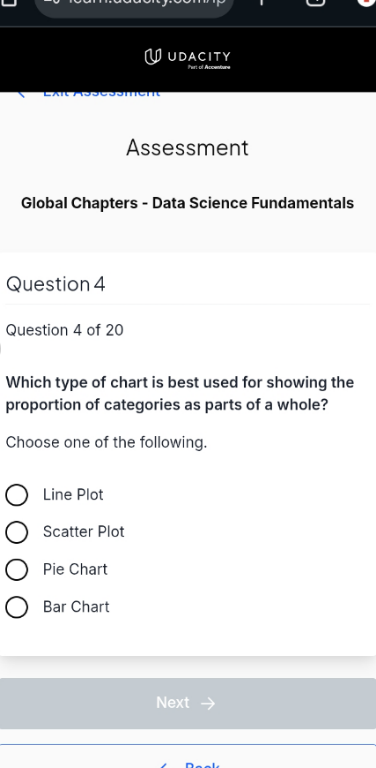Select the Scatter Plot radio button
This screenshot has height=768, width=376.
[x=17, y=532]
